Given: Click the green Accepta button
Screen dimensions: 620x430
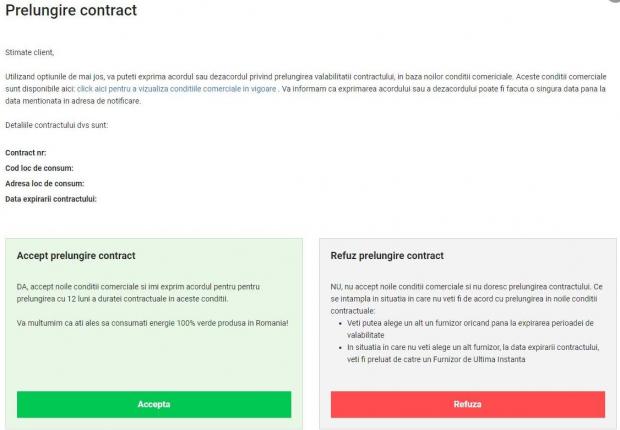Looking at the screenshot, I should (x=153, y=404).
